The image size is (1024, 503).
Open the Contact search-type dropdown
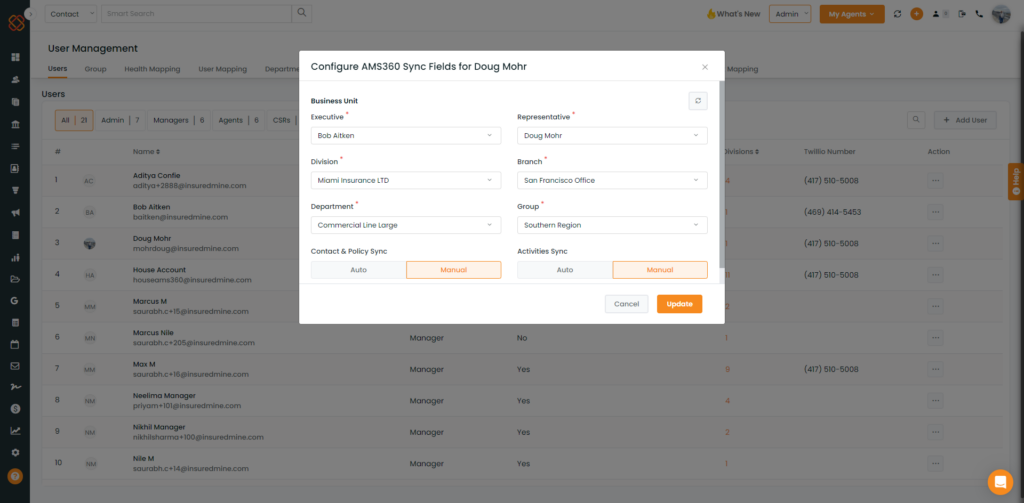(x=71, y=14)
